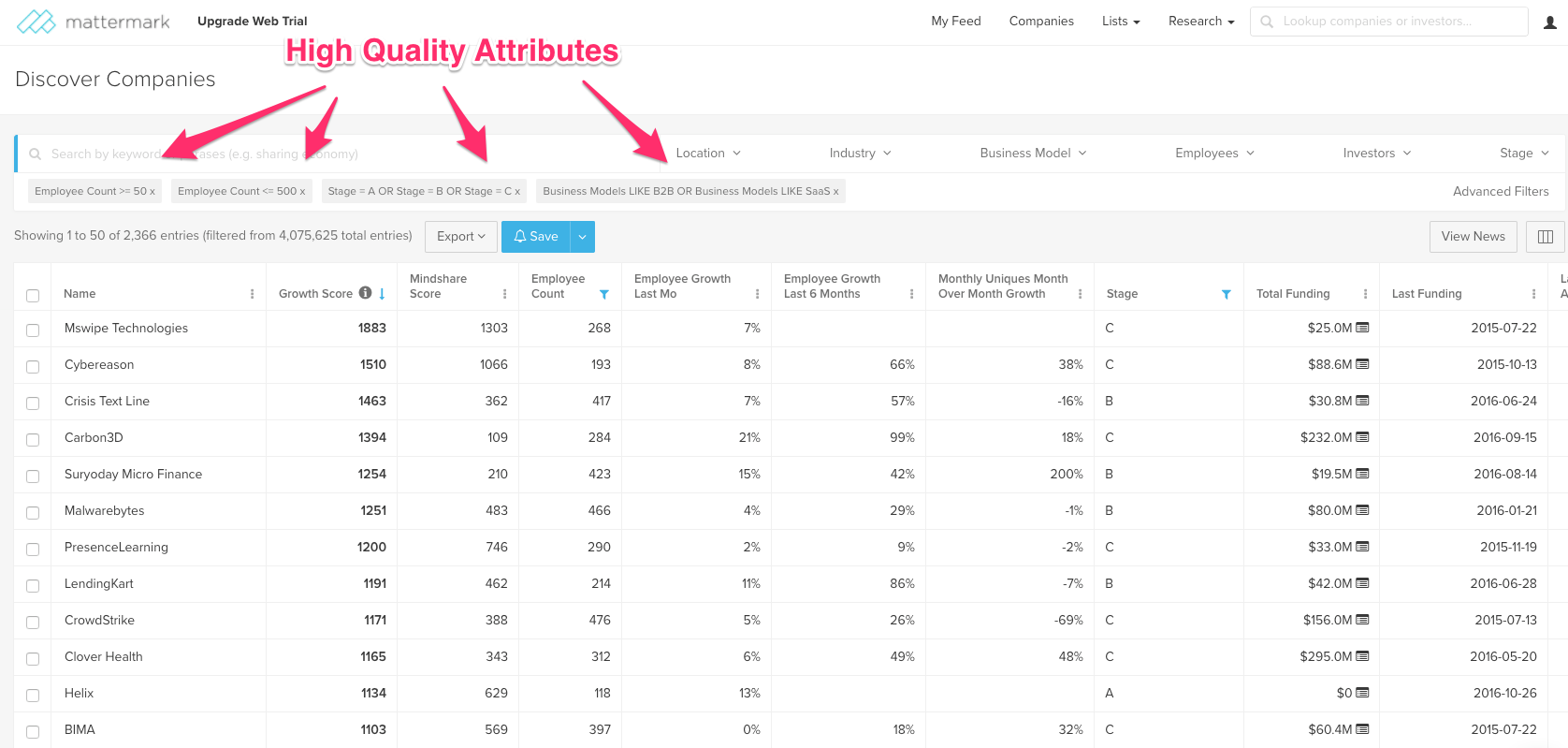Click funding details icon for Malwarebytes
This screenshot has width=1568, height=748.
point(1362,510)
